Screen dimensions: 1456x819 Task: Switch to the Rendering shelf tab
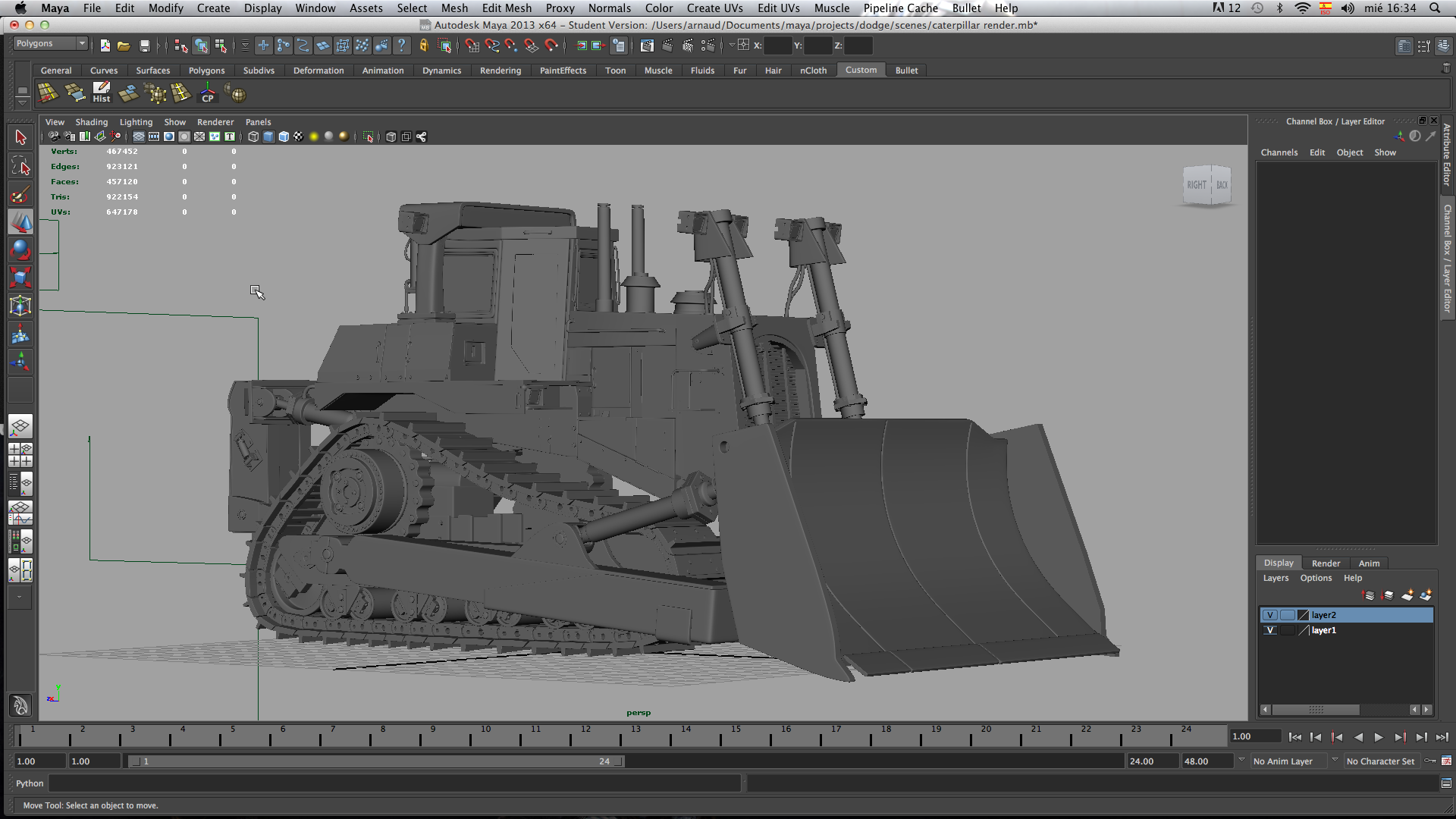pyautogui.click(x=500, y=71)
